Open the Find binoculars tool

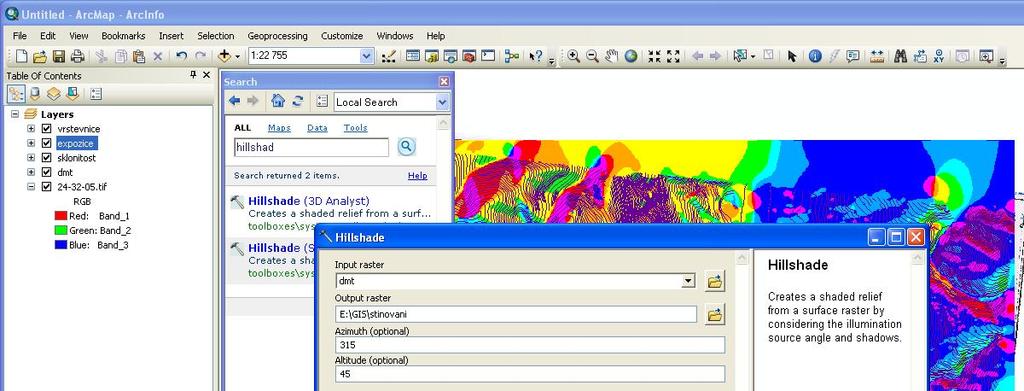pyautogui.click(x=901, y=56)
